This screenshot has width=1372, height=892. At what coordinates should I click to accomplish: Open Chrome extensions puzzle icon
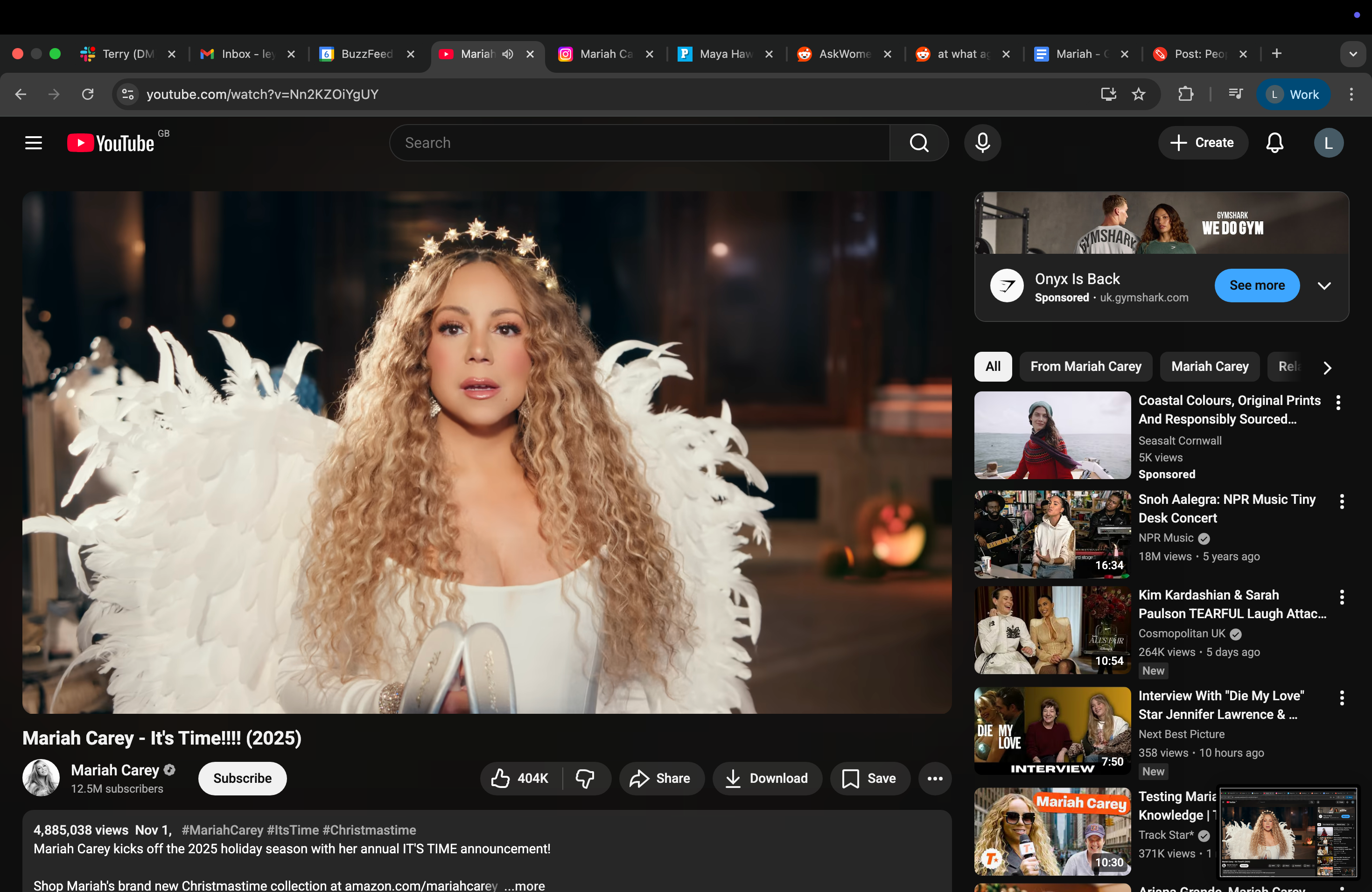[x=1185, y=94]
